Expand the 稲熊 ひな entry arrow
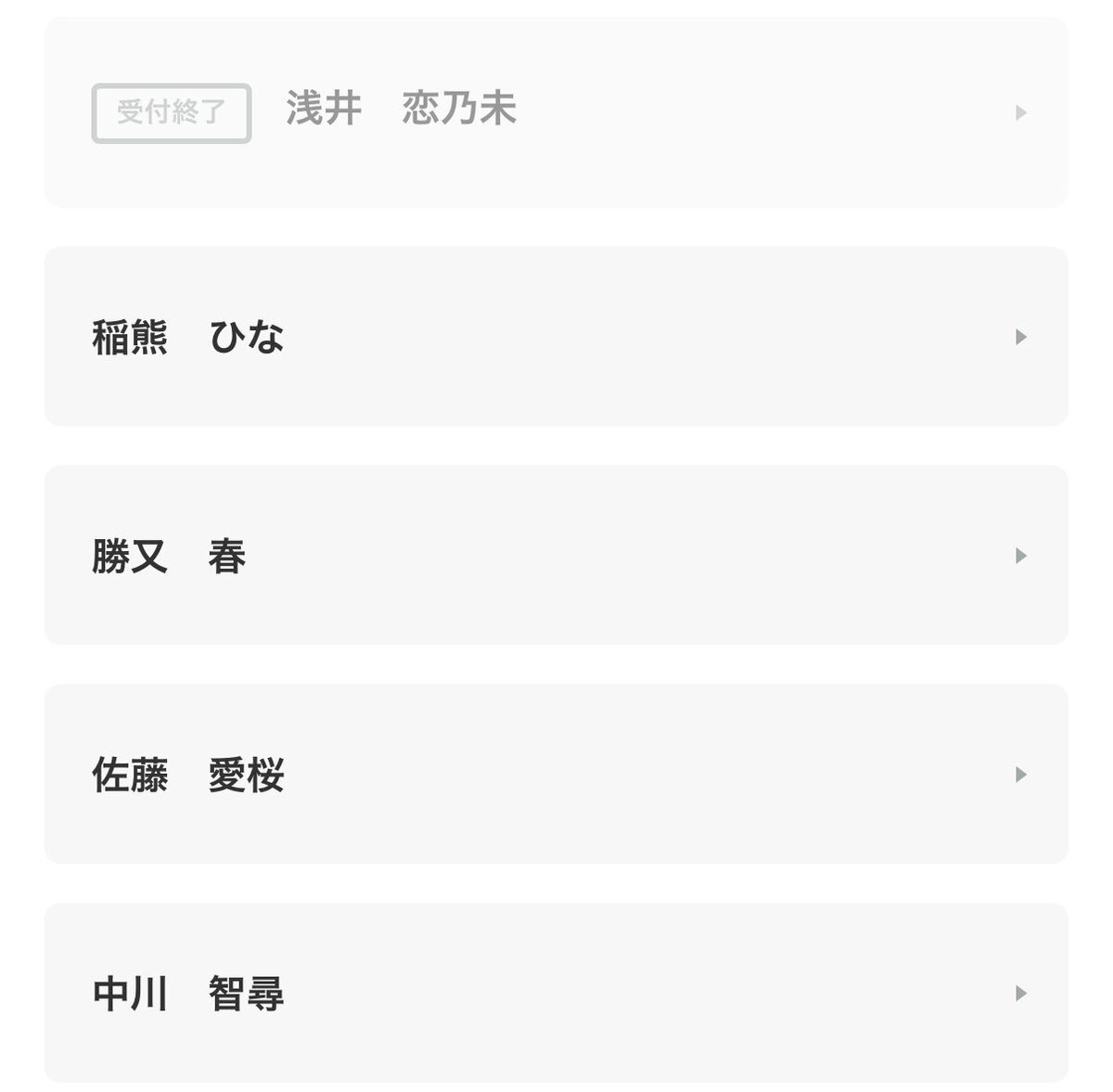This screenshot has height=1092, width=1113. (1020, 337)
